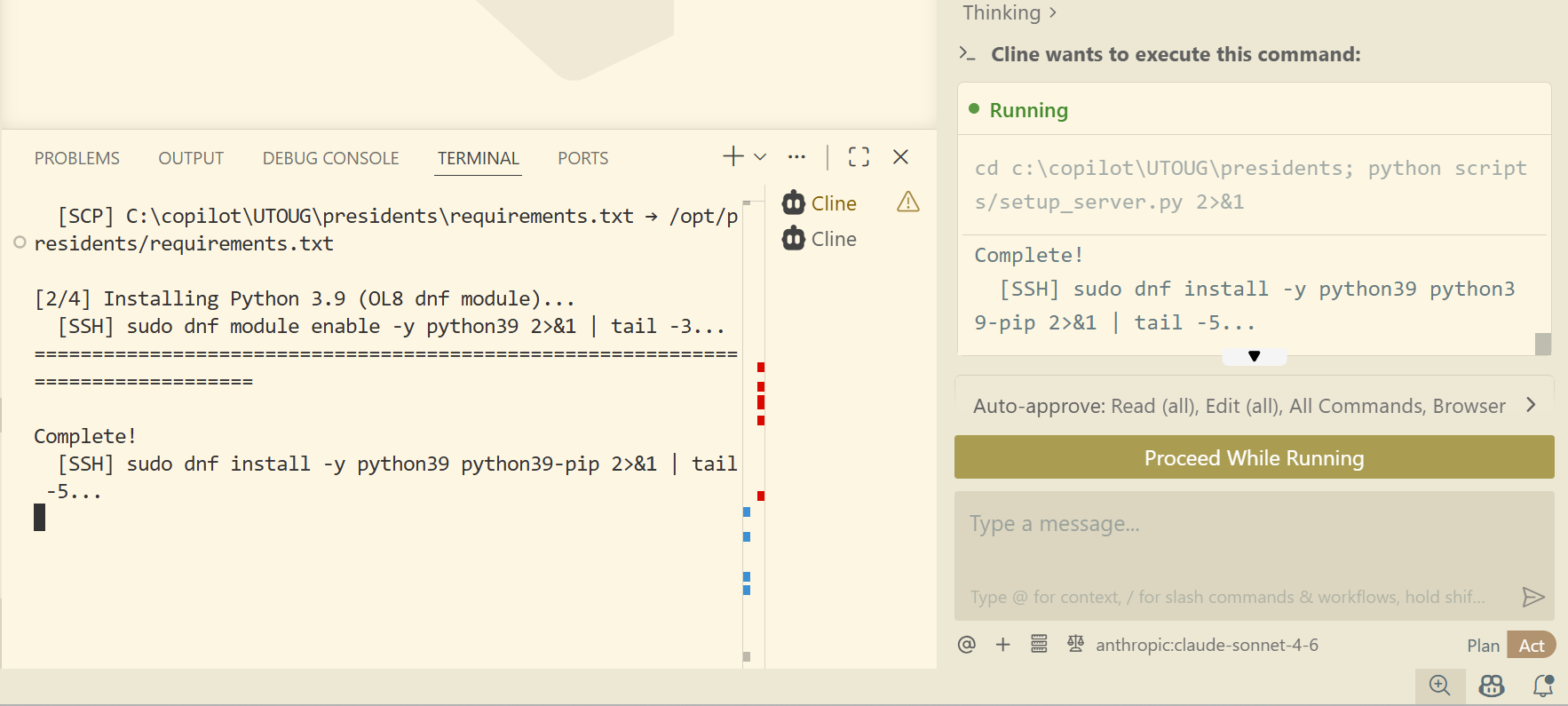Switch to the PROBLEMS tab
Image resolution: width=1568 pixels, height=706 pixels.
[x=77, y=158]
